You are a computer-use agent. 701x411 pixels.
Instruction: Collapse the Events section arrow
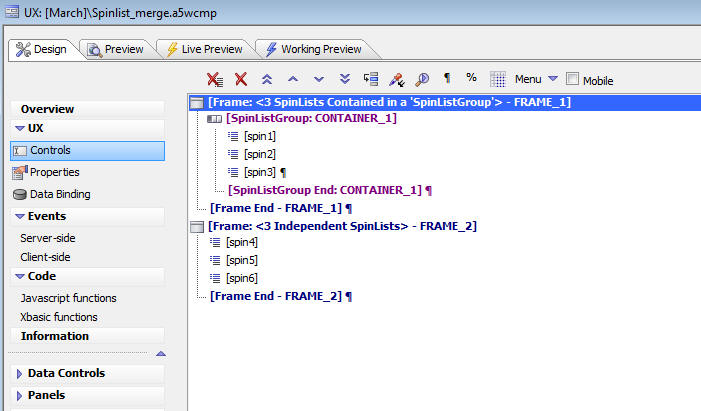[x=19, y=216]
